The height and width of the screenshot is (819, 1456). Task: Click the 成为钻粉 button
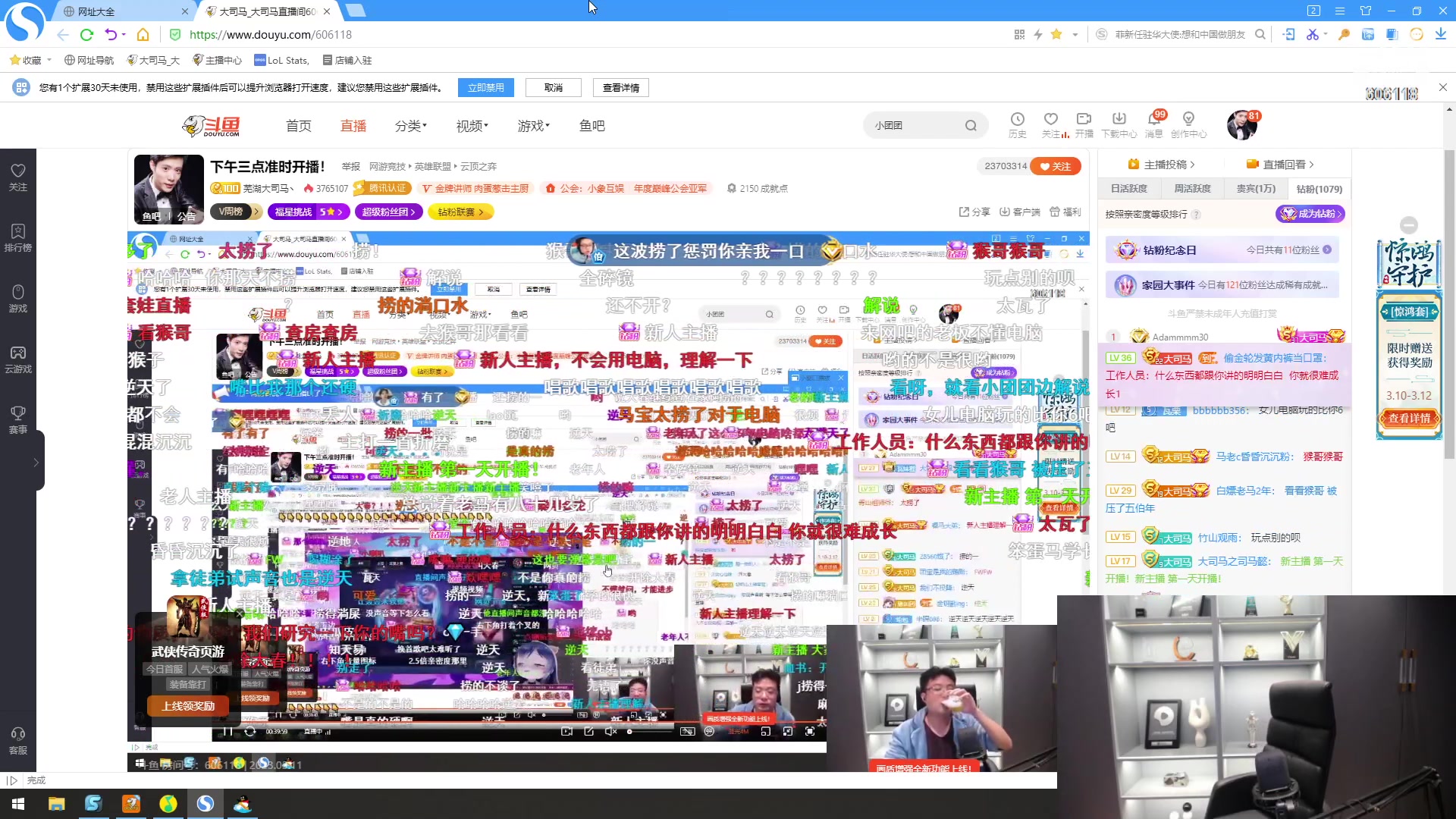click(1310, 214)
